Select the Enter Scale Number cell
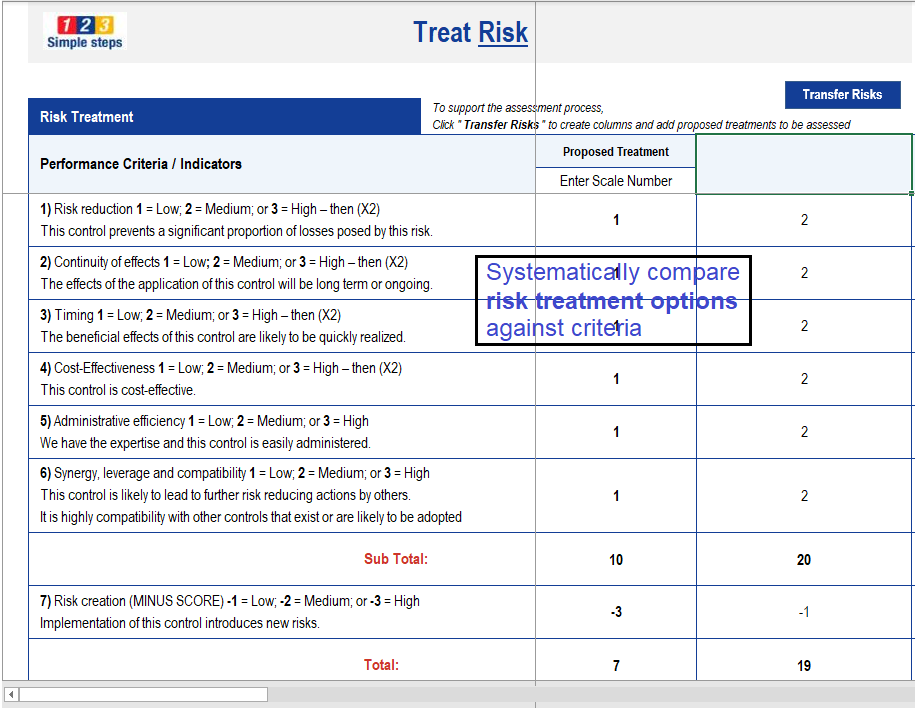This screenshot has width=915, height=708. point(616,181)
